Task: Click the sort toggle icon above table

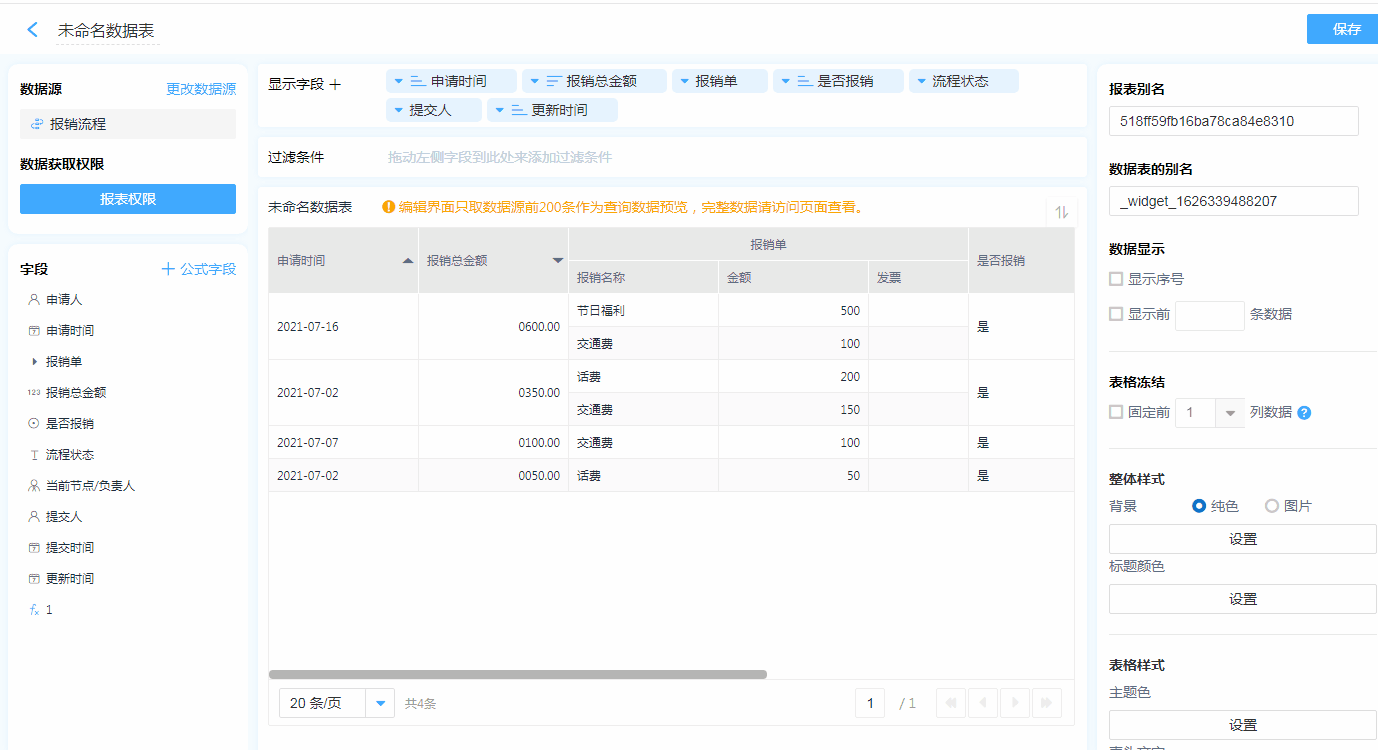Action: click(x=1061, y=212)
